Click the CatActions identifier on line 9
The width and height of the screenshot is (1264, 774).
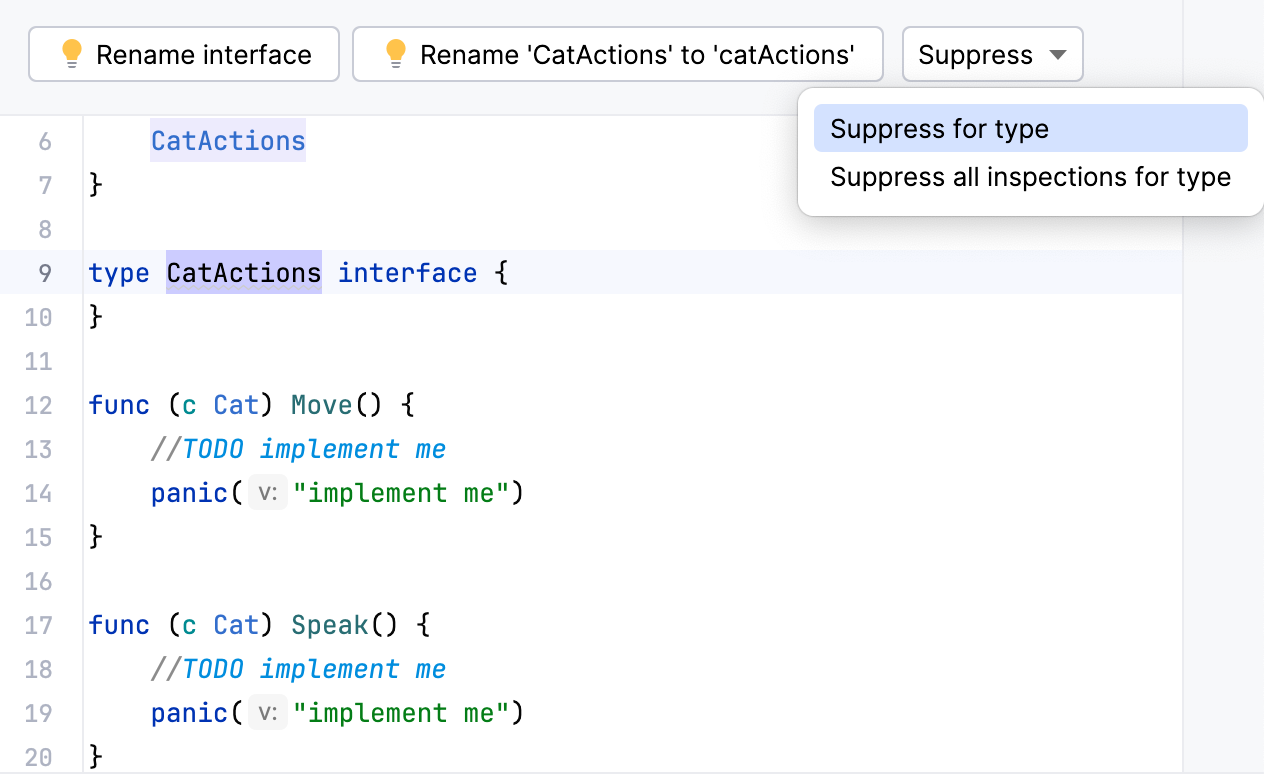243,272
